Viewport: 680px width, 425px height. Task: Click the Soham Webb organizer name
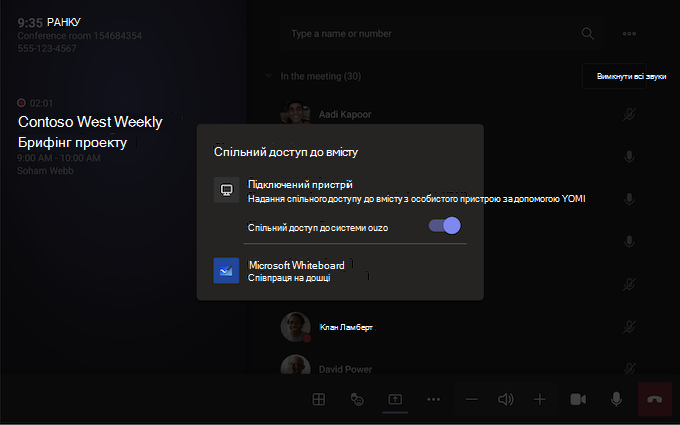coord(45,171)
